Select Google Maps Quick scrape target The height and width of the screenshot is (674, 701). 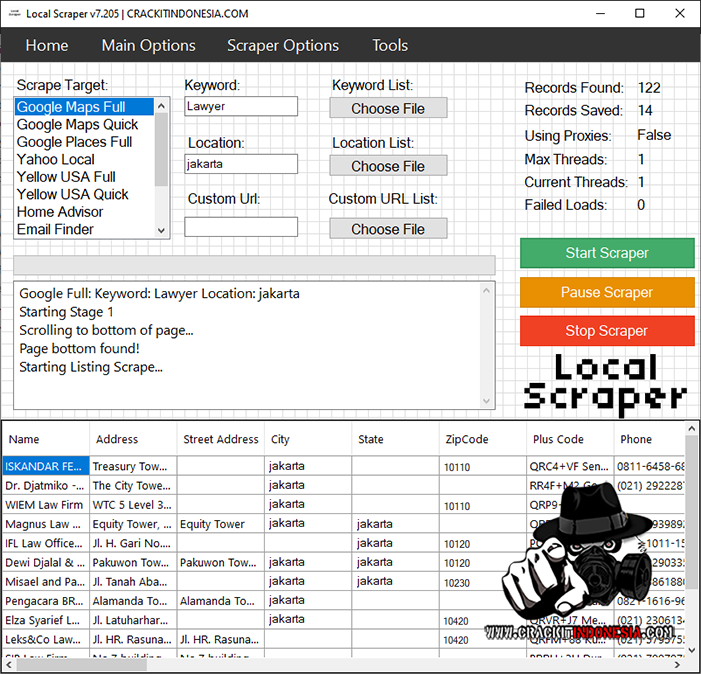78,125
